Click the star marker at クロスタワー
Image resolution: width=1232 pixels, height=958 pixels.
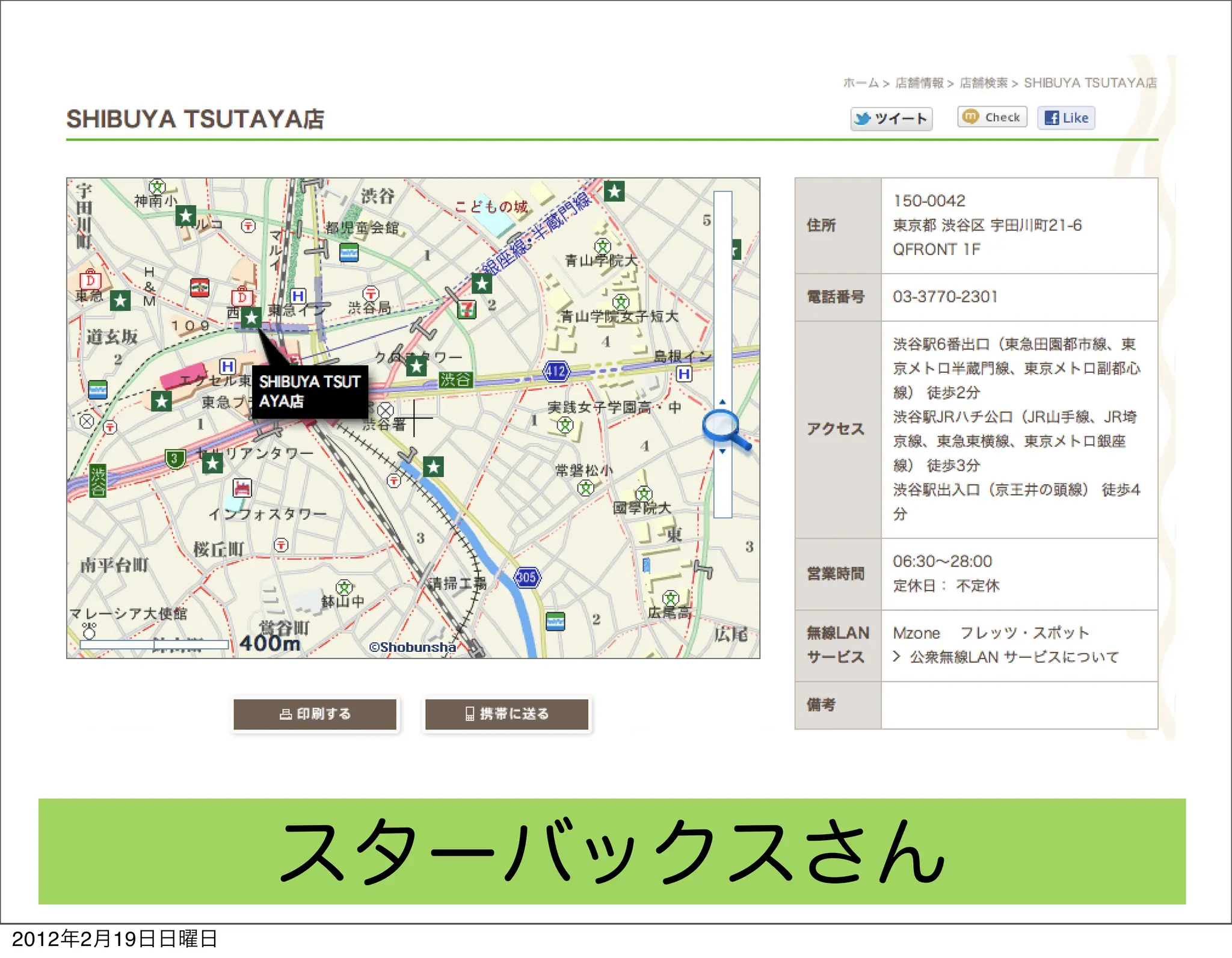click(416, 366)
